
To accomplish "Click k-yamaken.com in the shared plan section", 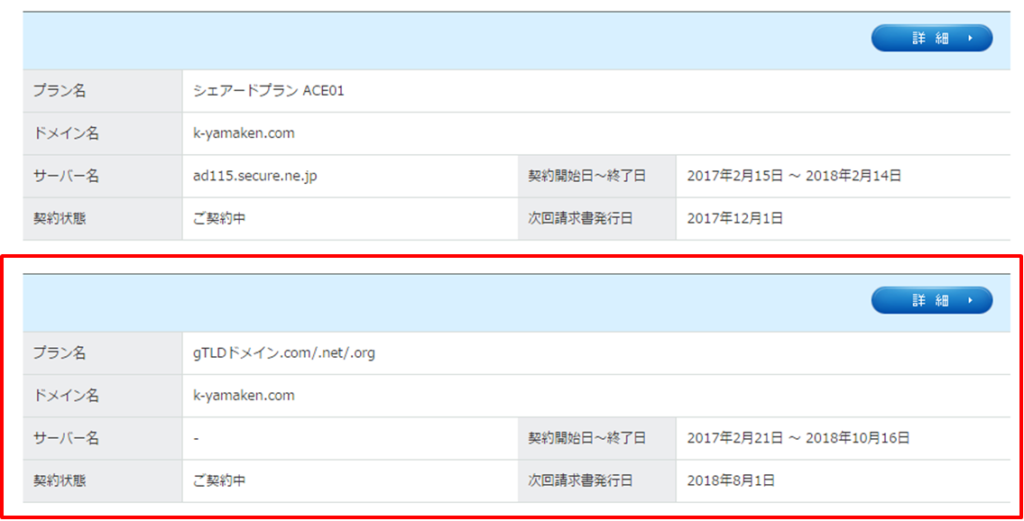I will [x=244, y=133].
